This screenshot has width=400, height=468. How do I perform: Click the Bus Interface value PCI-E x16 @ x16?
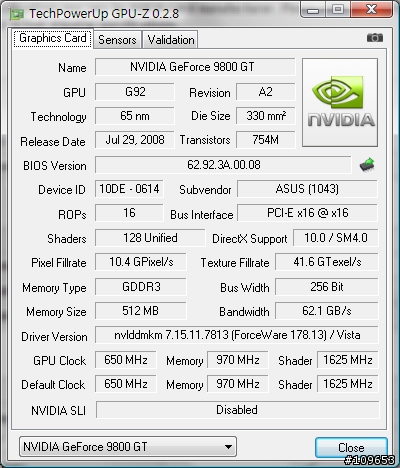click(x=307, y=213)
